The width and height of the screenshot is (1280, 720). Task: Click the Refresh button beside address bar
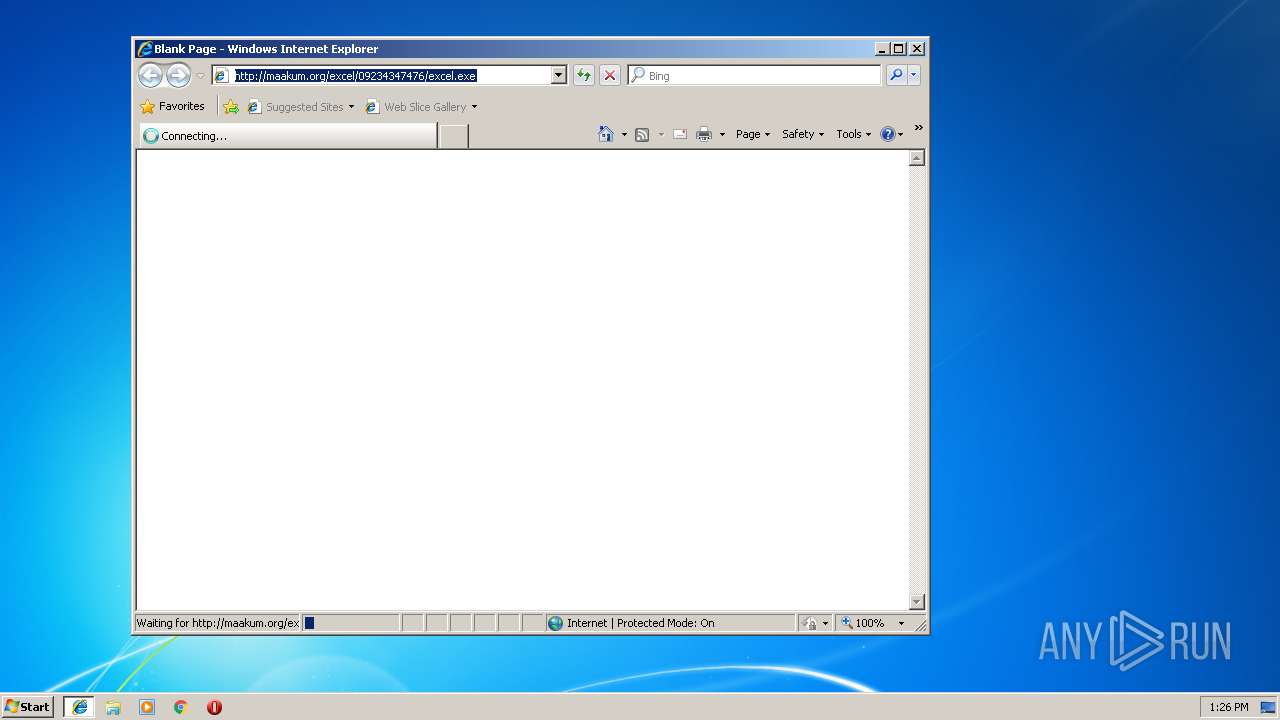point(584,75)
